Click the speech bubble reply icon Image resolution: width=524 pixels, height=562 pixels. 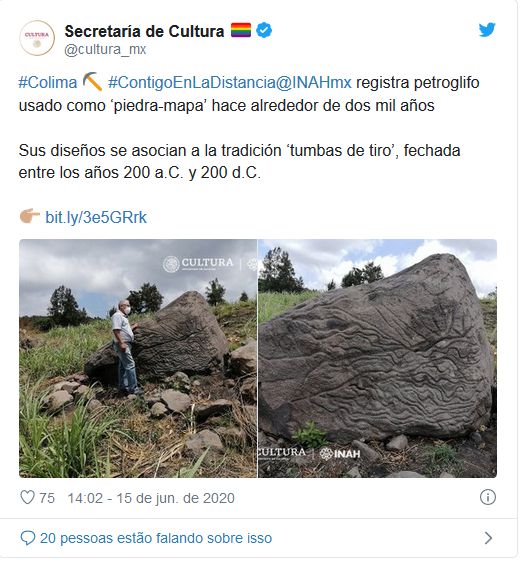click(28, 538)
